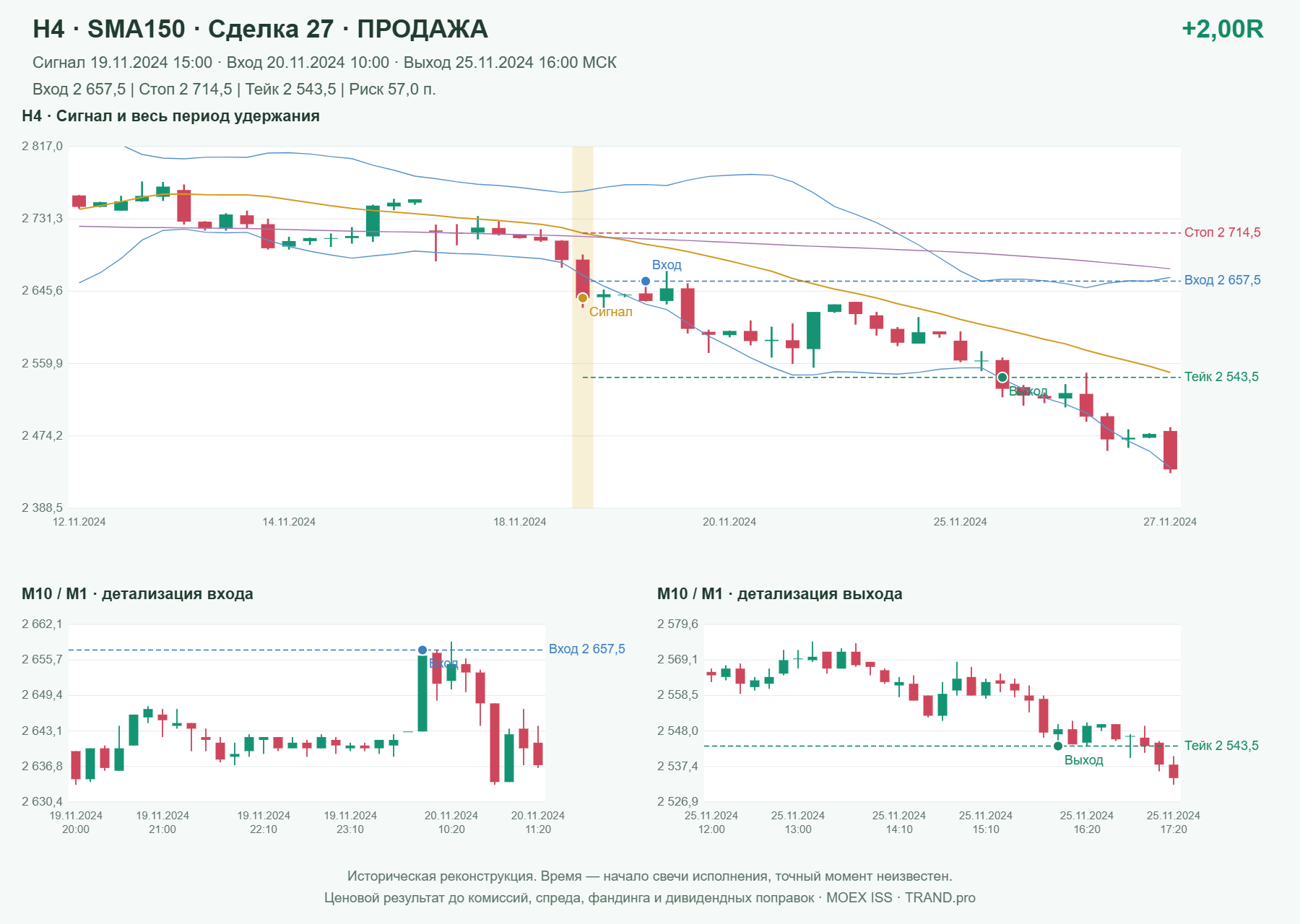Click the "2 526,9" axis label
The width and height of the screenshot is (1300, 924).
677,802
